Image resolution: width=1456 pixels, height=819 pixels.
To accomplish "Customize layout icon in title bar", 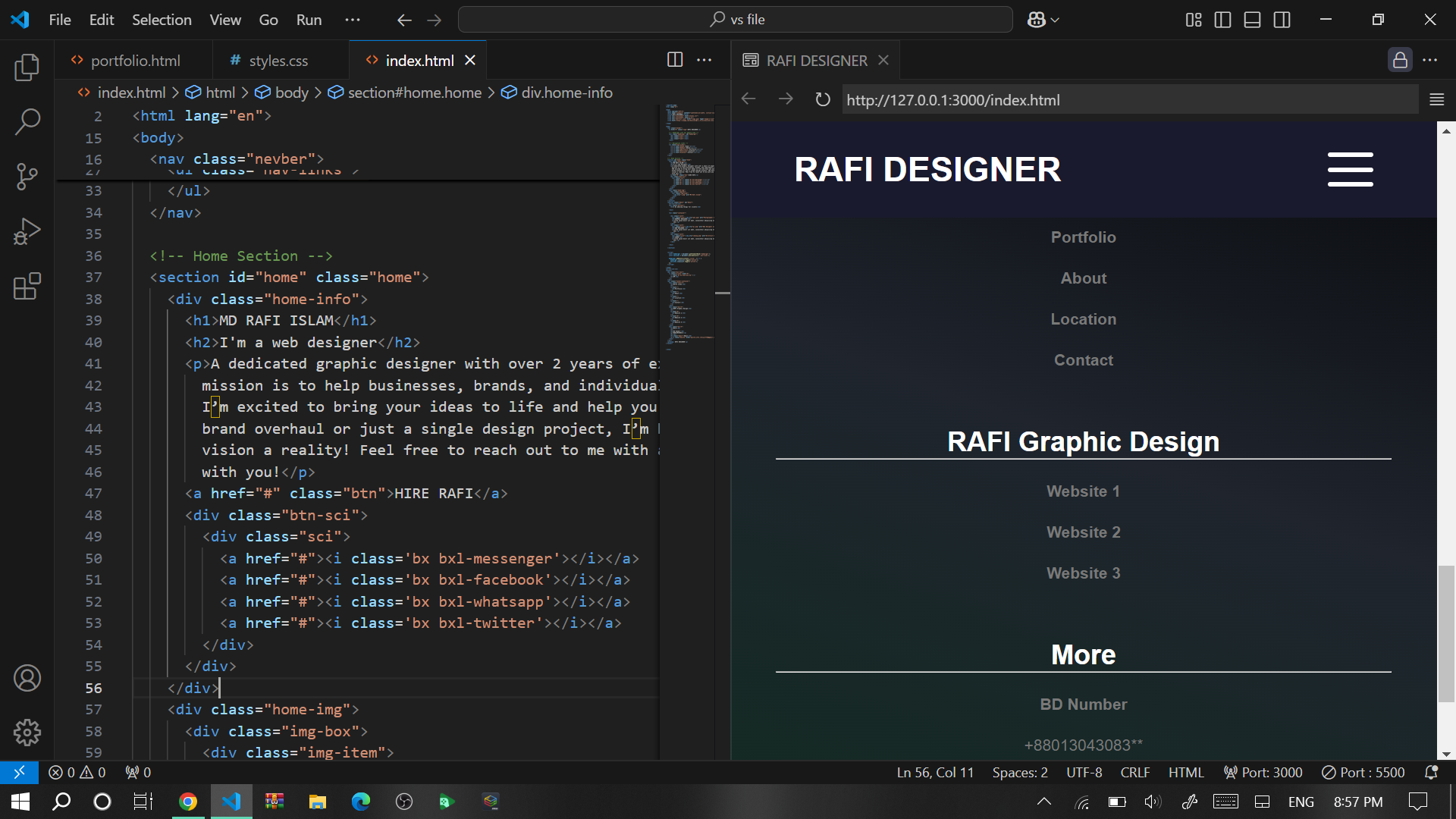I will [x=1194, y=20].
